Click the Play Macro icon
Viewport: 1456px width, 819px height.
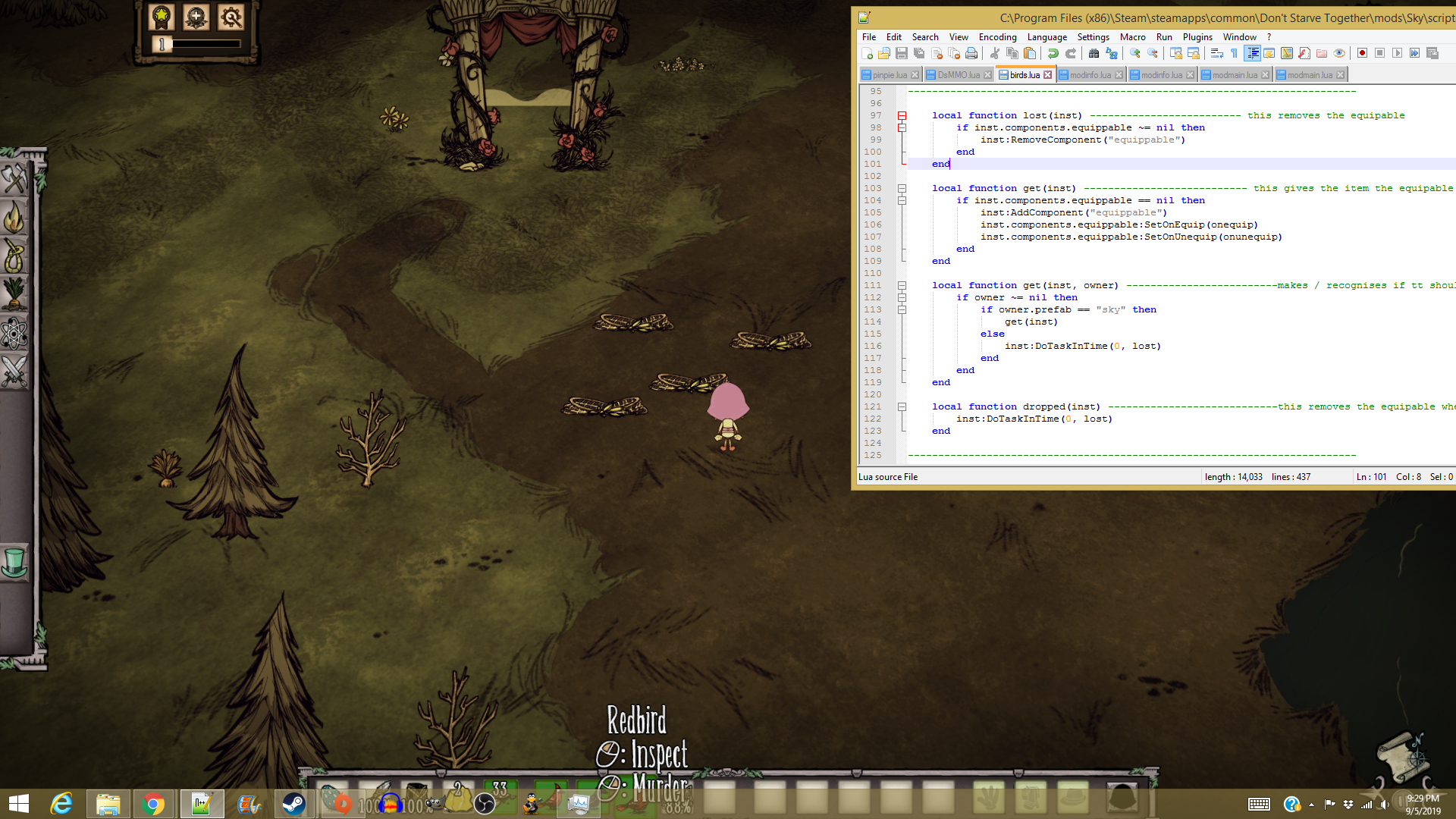1397,53
